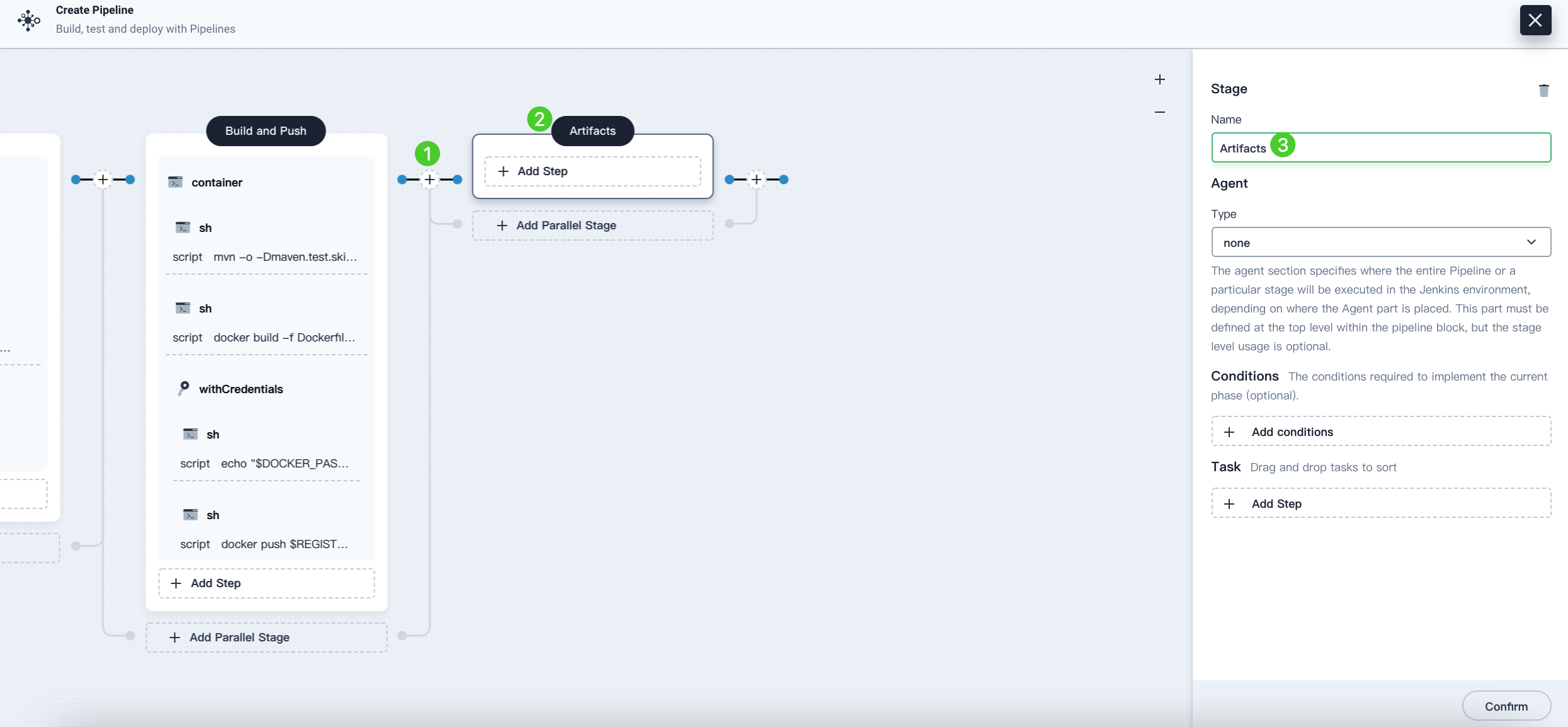Zoom in the pipeline canvas
This screenshot has height=727, width=1568.
(x=1160, y=79)
